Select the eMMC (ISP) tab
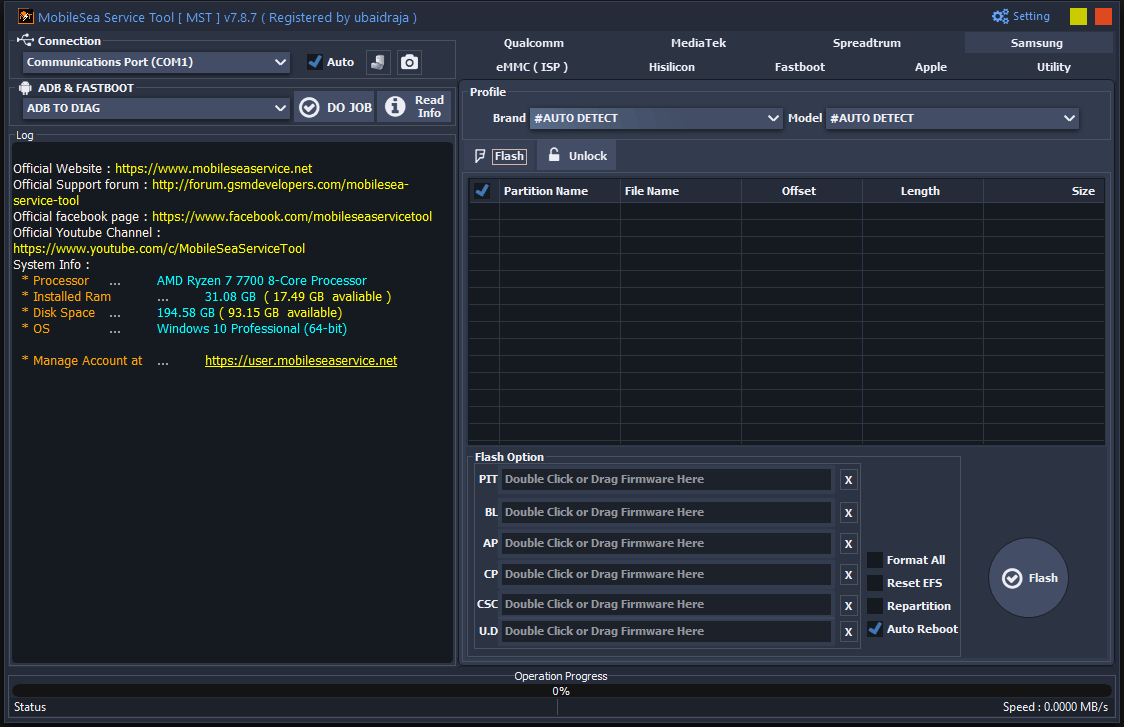This screenshot has width=1124, height=727. pos(534,66)
